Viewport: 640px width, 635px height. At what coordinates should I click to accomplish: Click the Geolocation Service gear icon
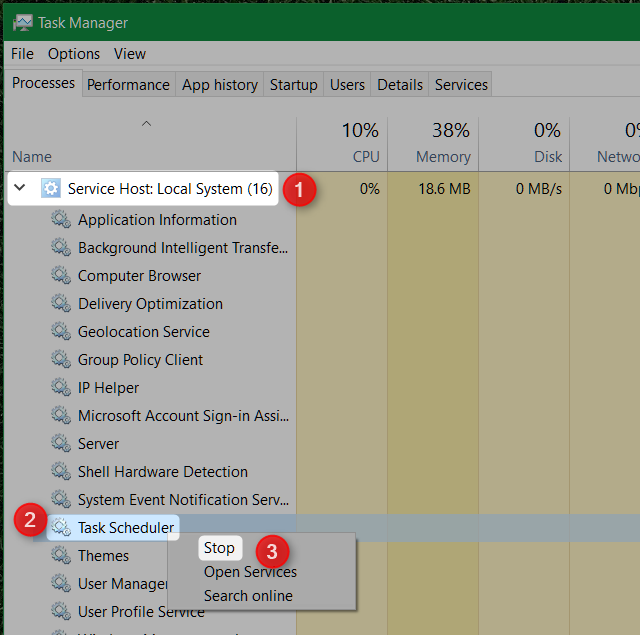pos(61,332)
